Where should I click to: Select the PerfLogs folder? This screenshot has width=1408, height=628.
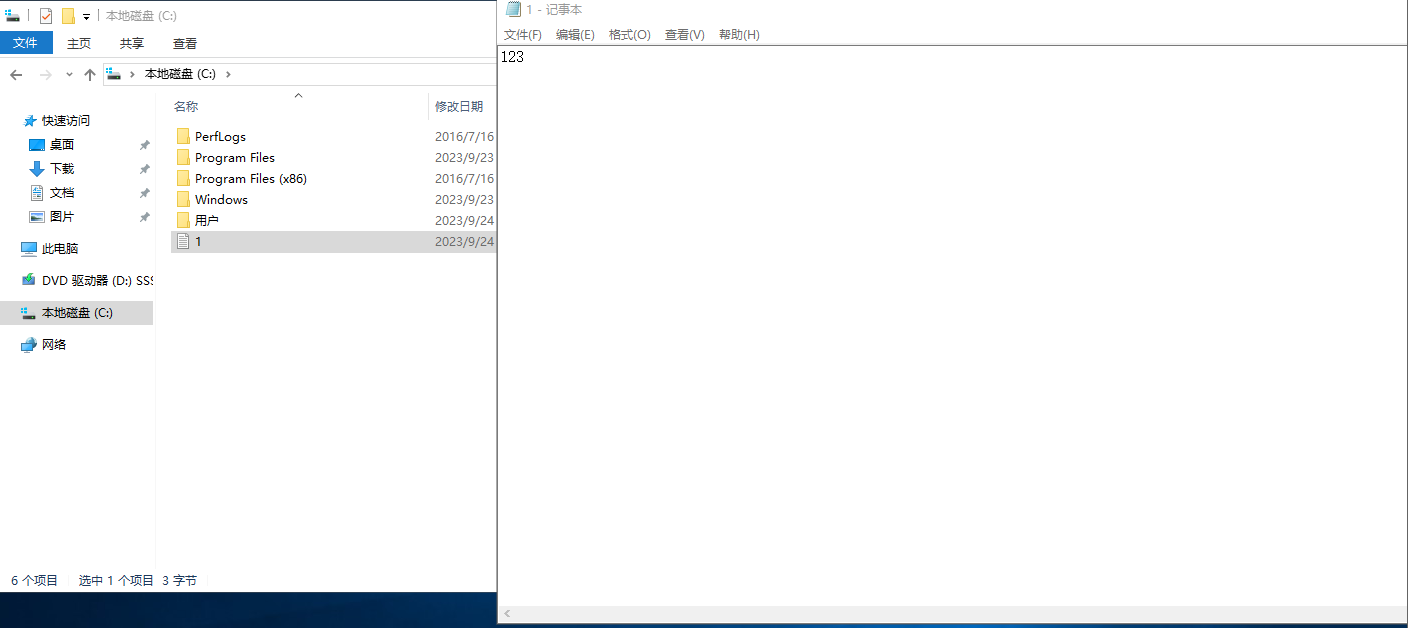point(220,137)
